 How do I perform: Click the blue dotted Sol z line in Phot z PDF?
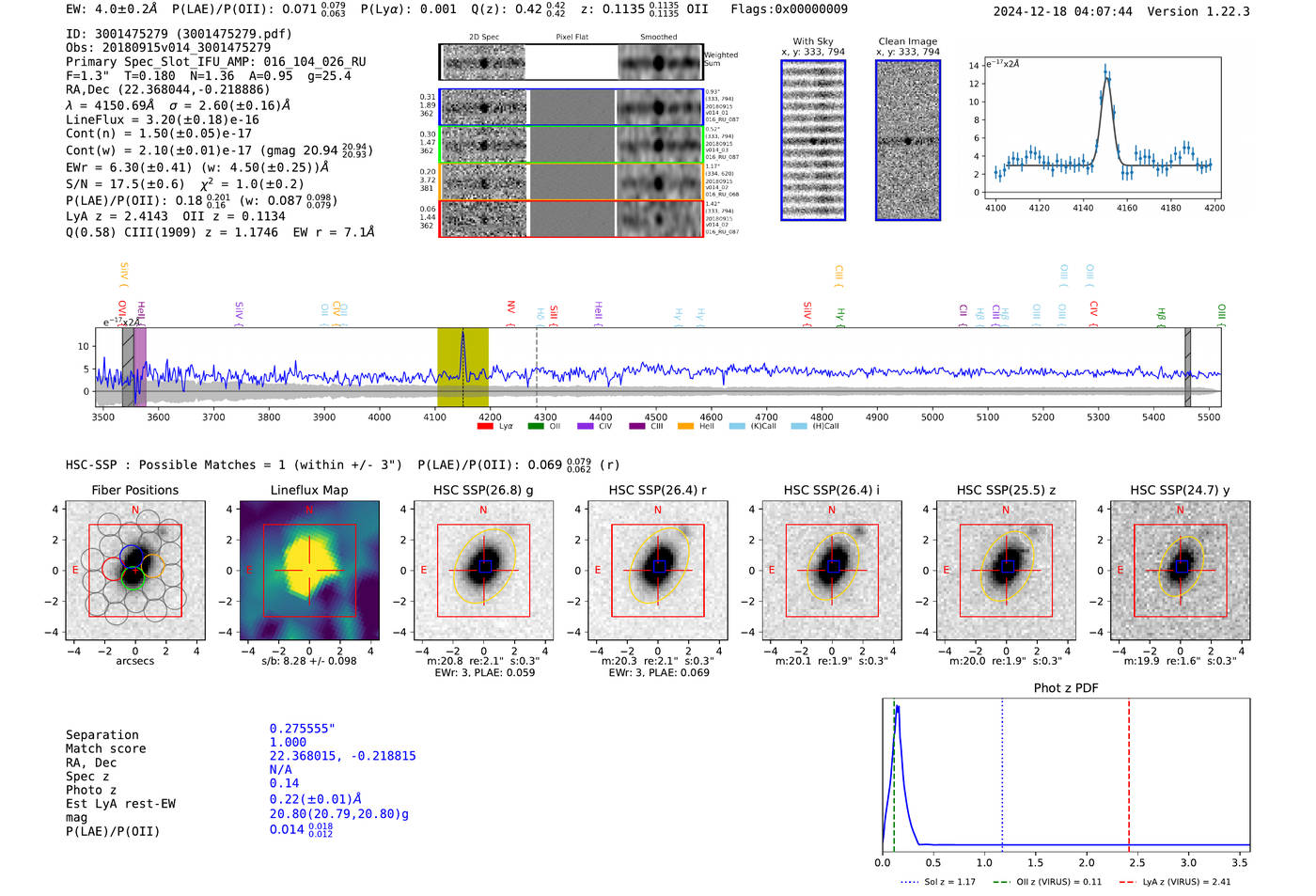(x=1002, y=775)
